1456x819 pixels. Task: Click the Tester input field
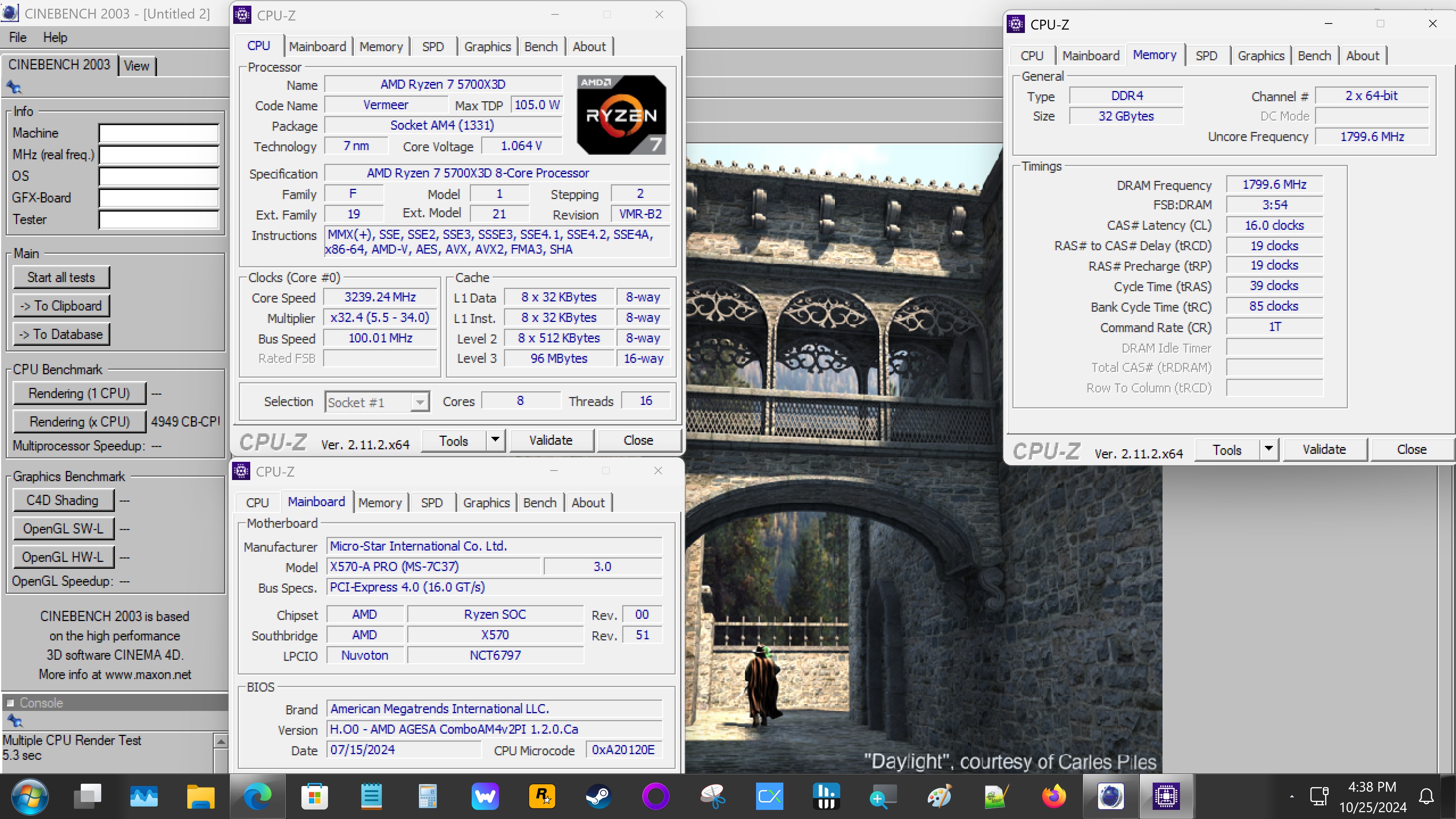pyautogui.click(x=159, y=219)
